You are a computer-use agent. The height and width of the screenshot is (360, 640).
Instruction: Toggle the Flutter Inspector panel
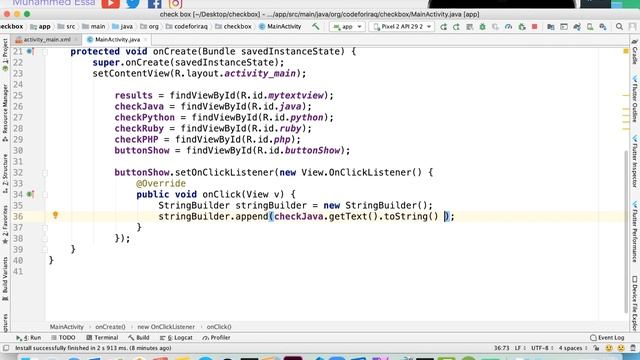[635, 160]
